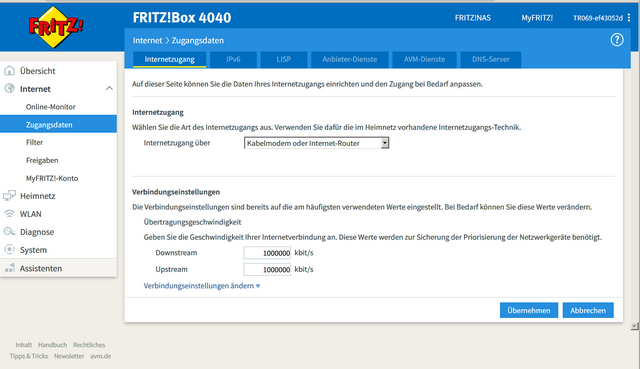Click the Übertragungsgeschwindigkeit label

point(192,222)
